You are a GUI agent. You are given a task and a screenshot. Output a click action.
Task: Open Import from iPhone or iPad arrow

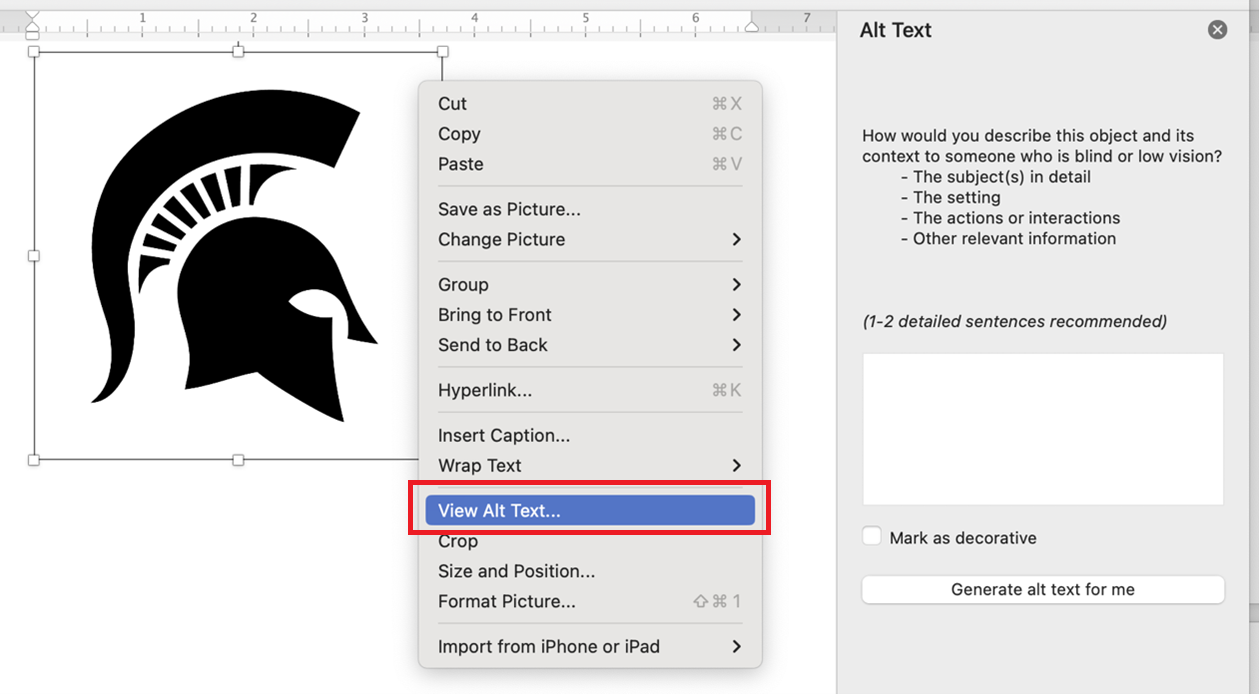[736, 646]
